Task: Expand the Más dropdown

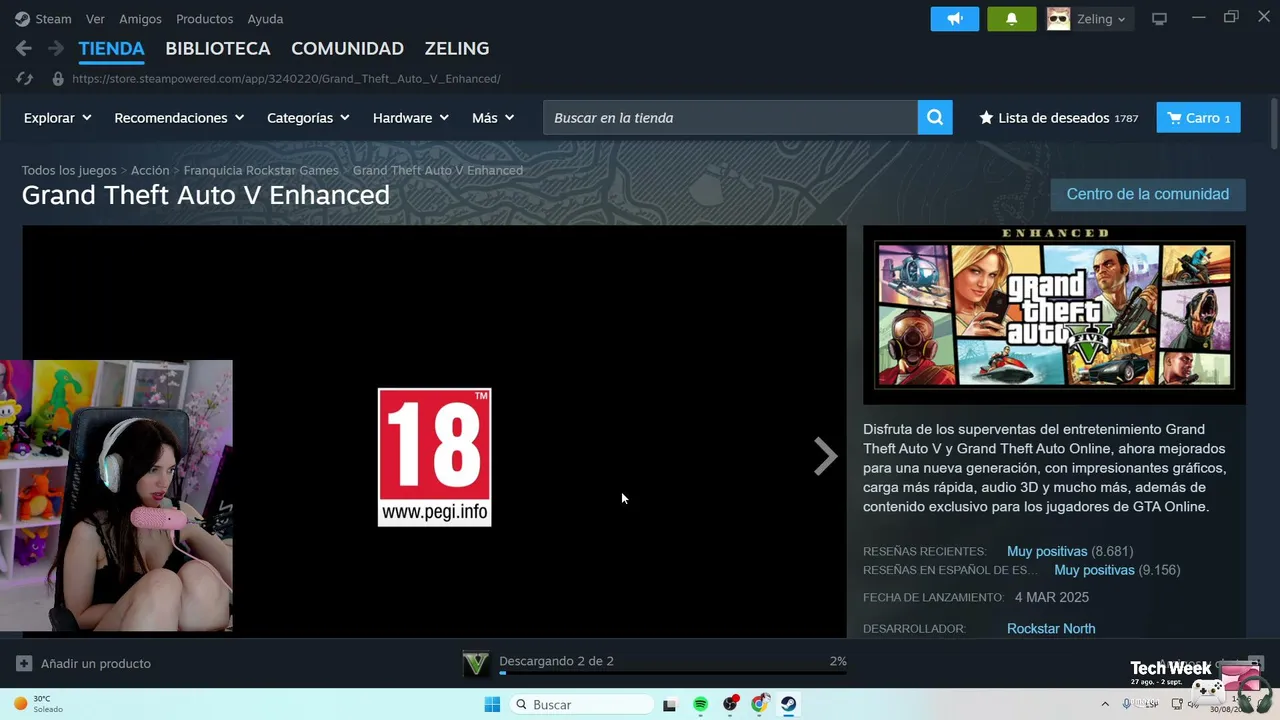Action: coord(493,118)
